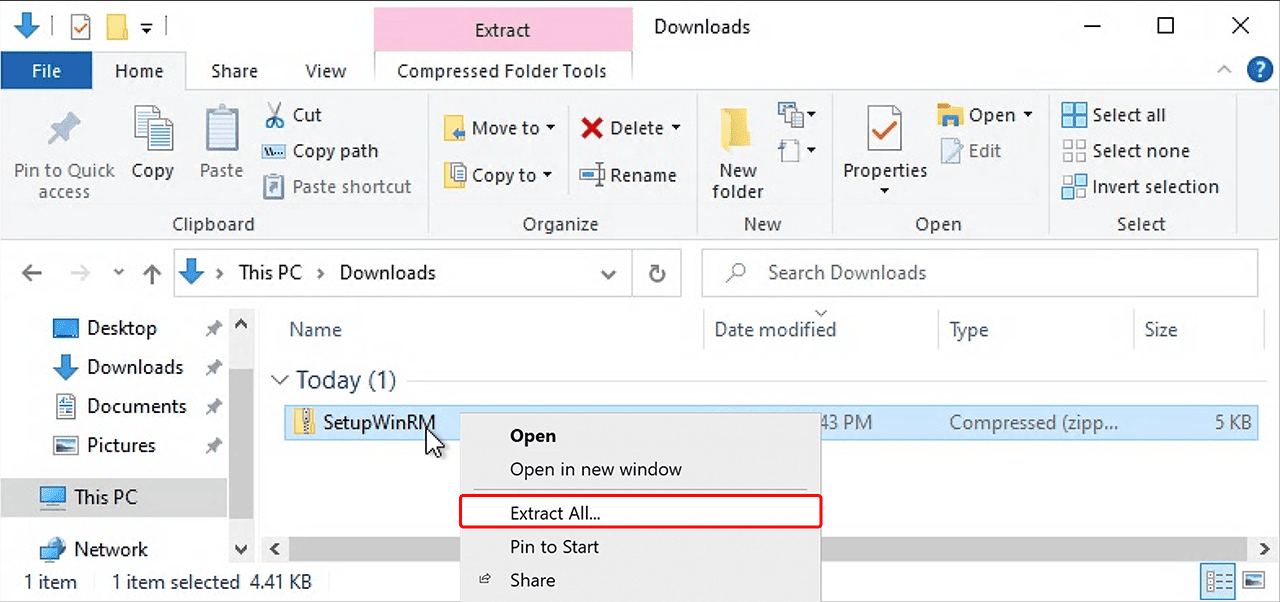Screen dimensions: 1280x602
Task: Click Invert selection button
Action: point(1140,187)
